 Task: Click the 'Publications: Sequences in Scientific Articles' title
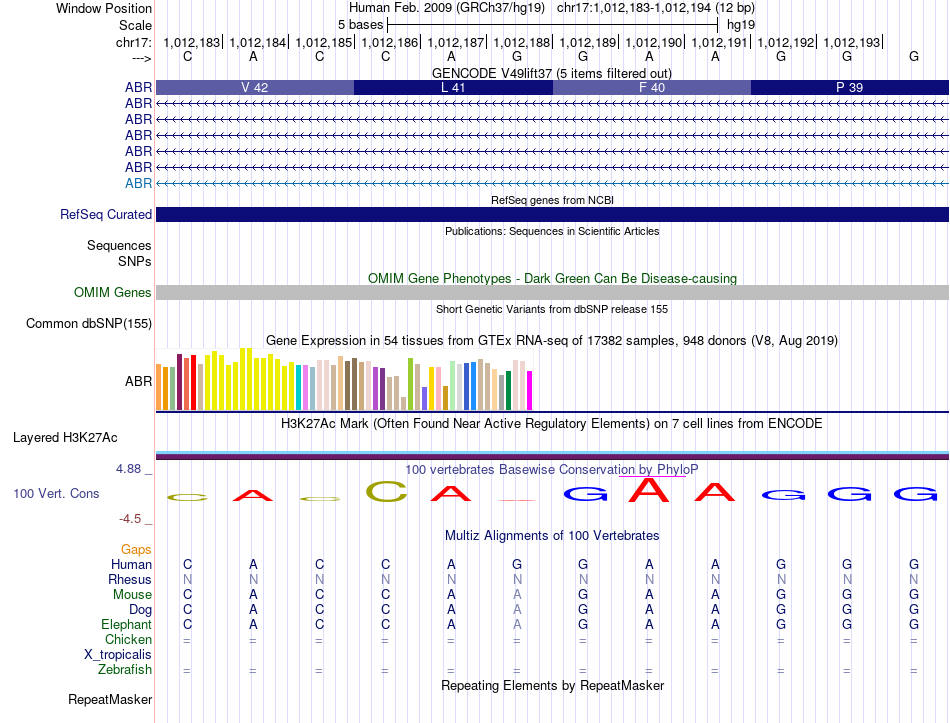552,231
